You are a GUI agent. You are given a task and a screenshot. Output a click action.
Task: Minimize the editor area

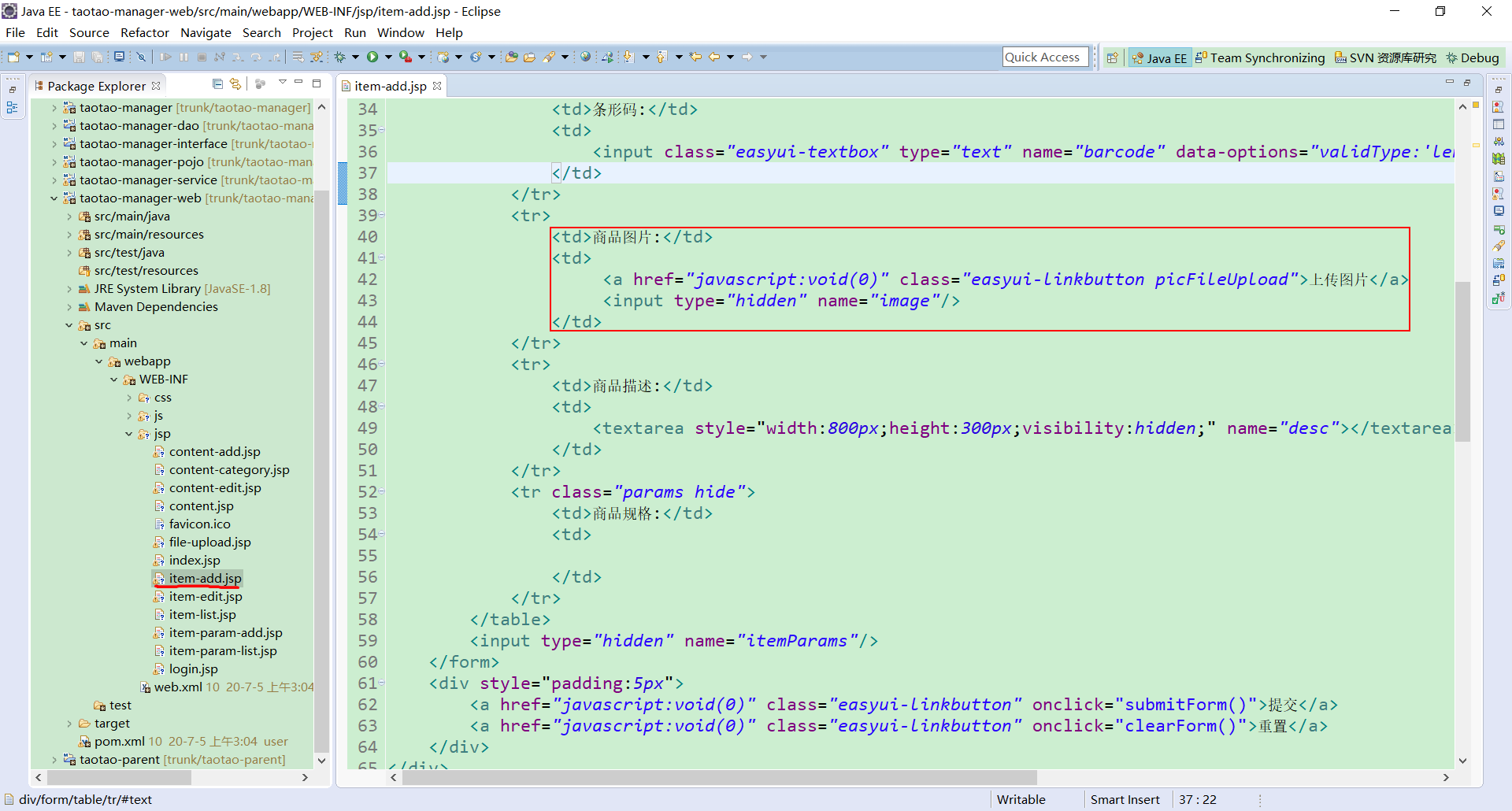pos(1449,82)
